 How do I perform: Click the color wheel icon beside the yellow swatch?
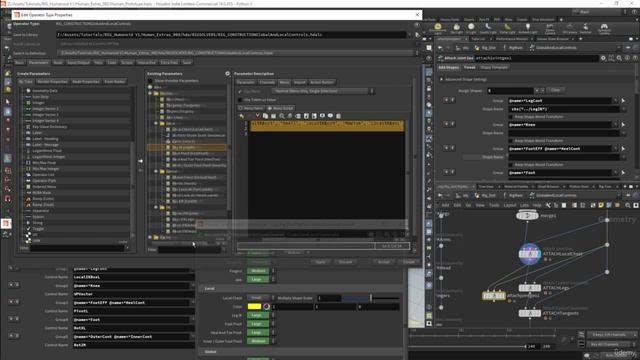(267, 307)
